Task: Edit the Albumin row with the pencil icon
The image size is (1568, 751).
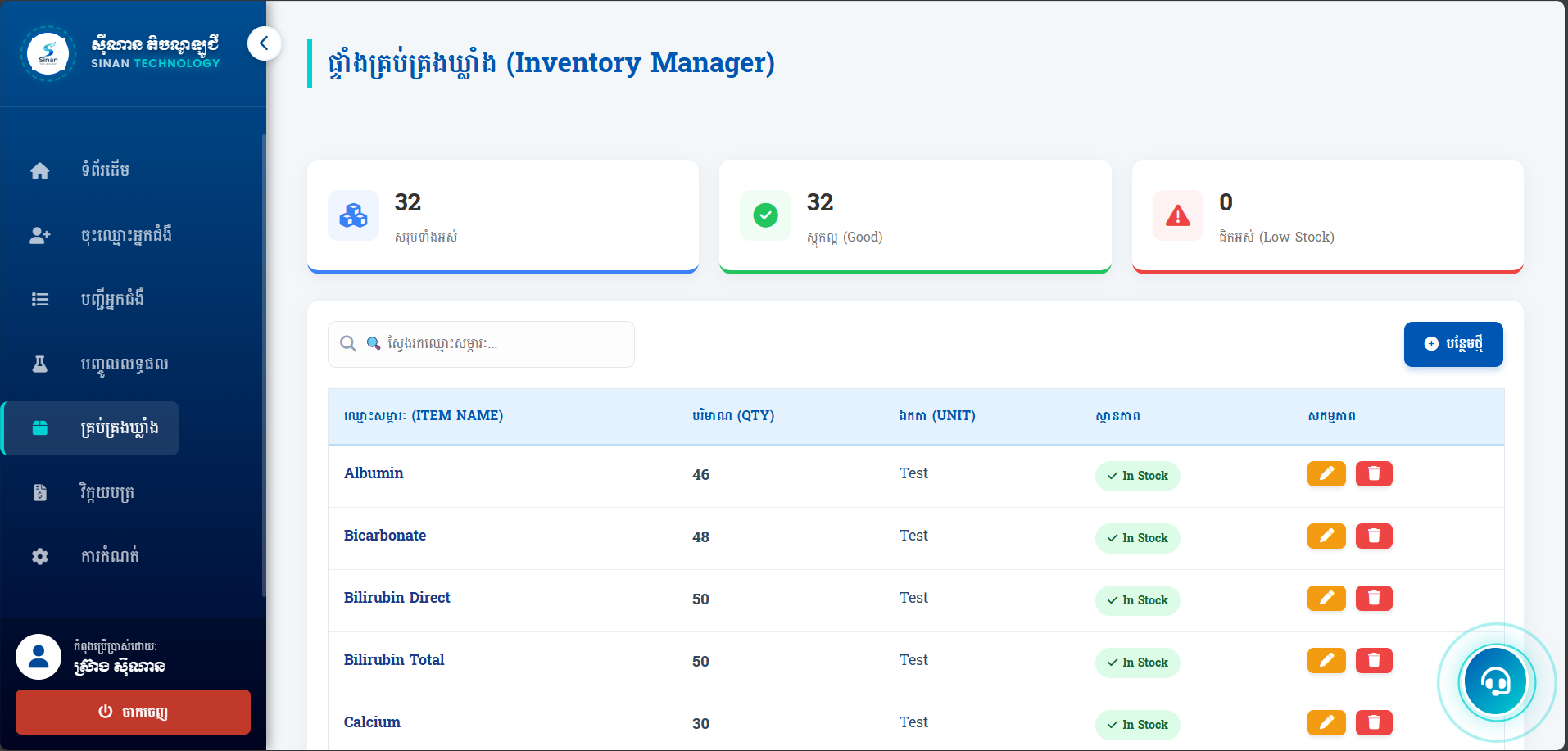Action: pyautogui.click(x=1326, y=474)
